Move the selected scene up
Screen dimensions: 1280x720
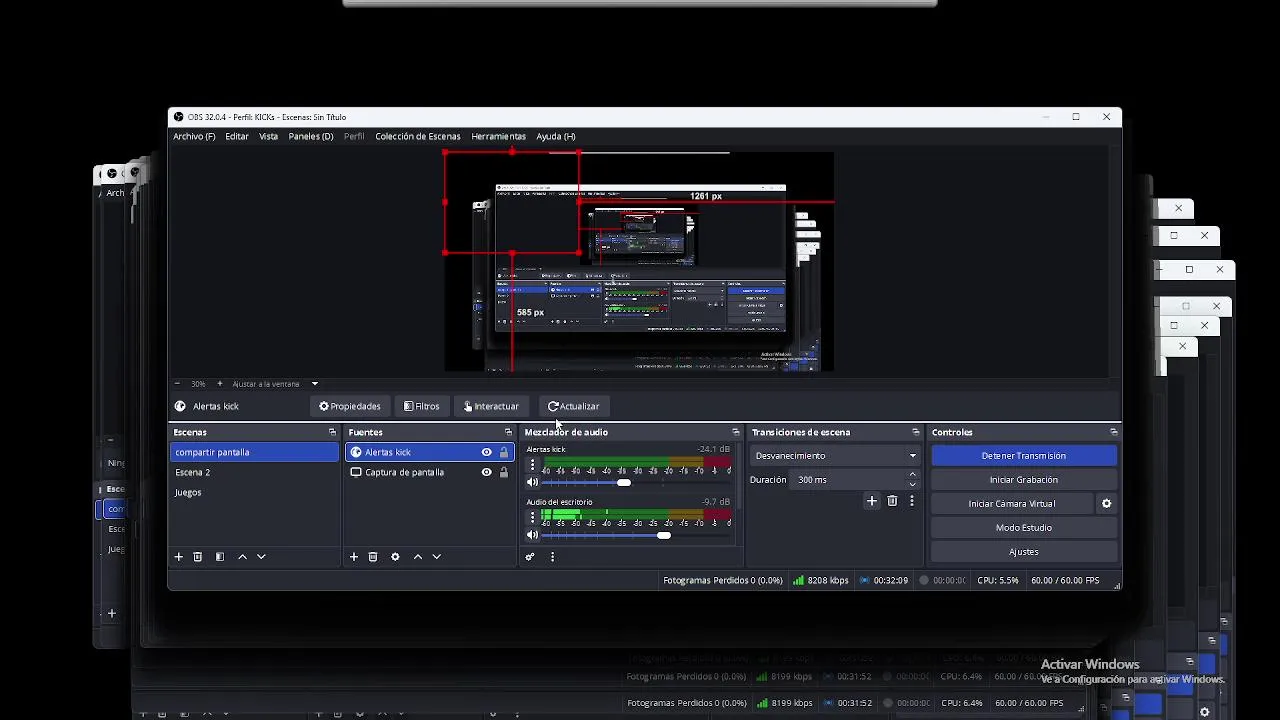pyautogui.click(x=242, y=557)
